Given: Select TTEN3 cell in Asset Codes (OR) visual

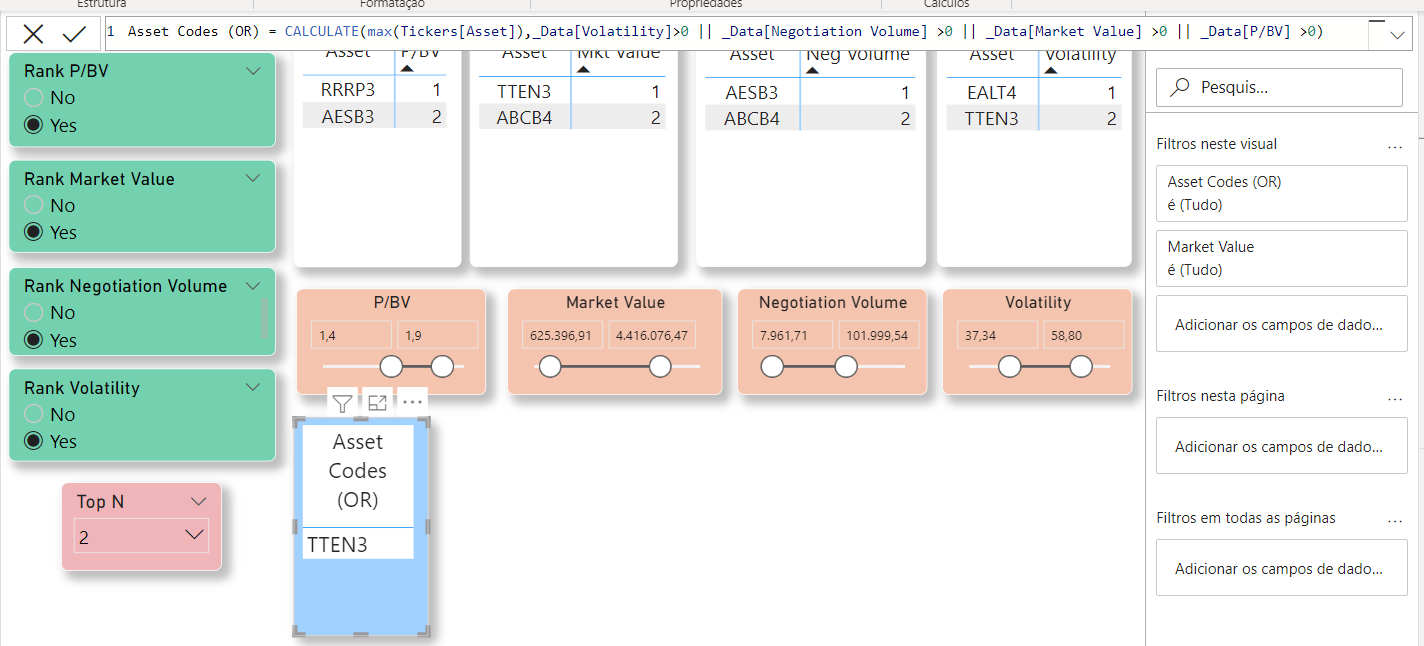Looking at the screenshot, I should coord(358,544).
